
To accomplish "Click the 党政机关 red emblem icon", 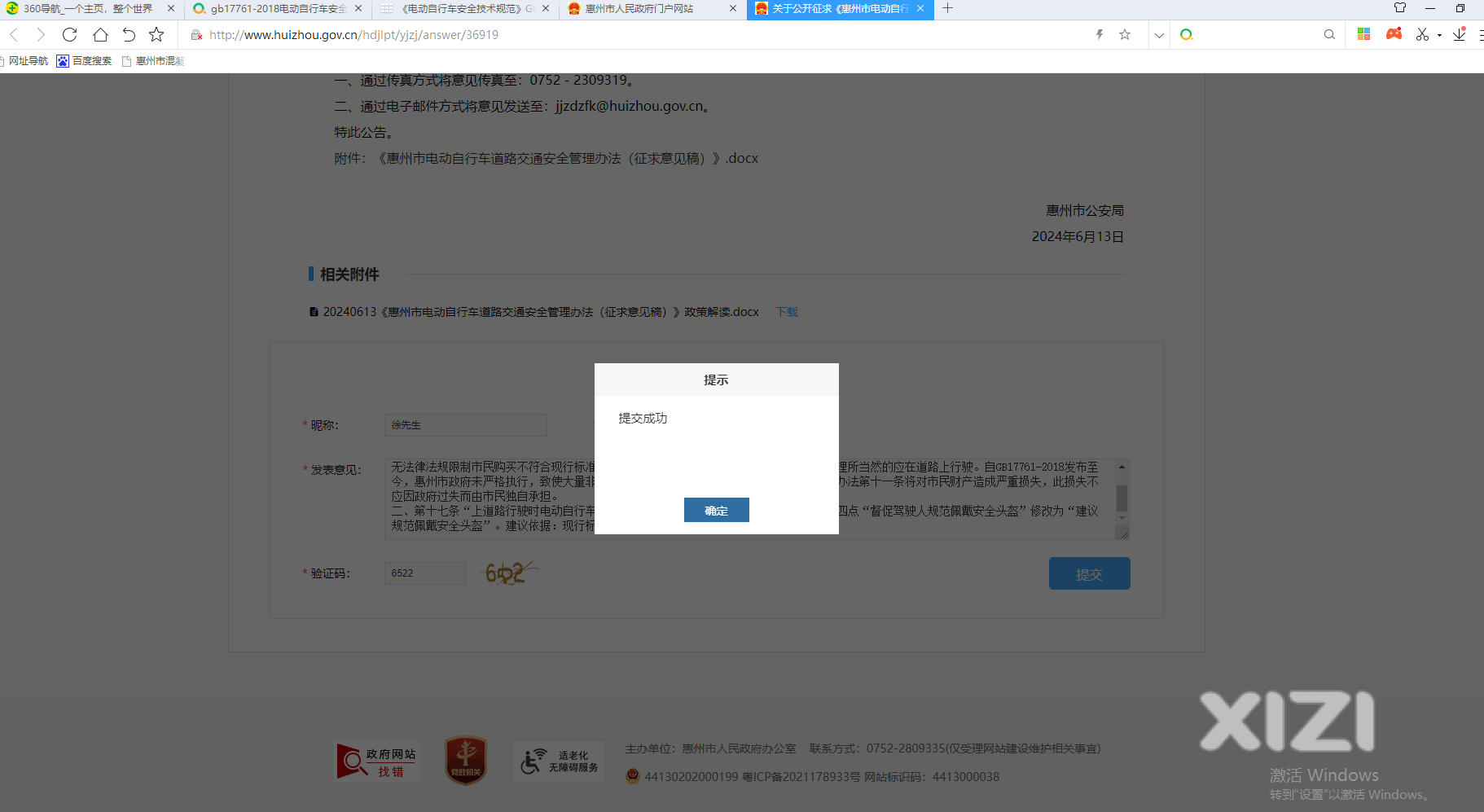I will (466, 760).
